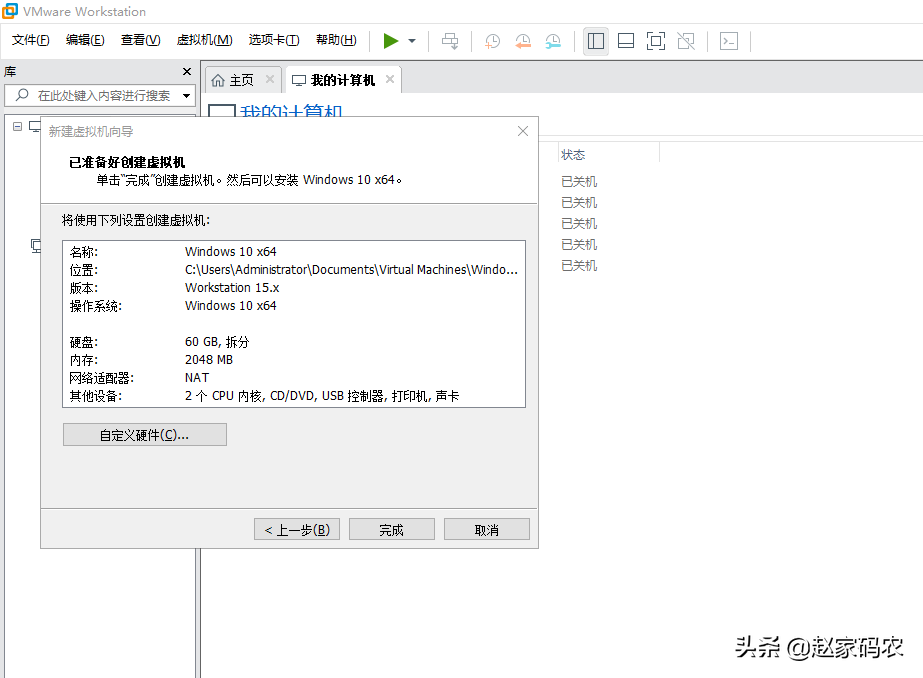Click the send Ctrl+Alt+Del toolbar icon
Image resolution: width=923 pixels, height=678 pixels.
coord(450,41)
